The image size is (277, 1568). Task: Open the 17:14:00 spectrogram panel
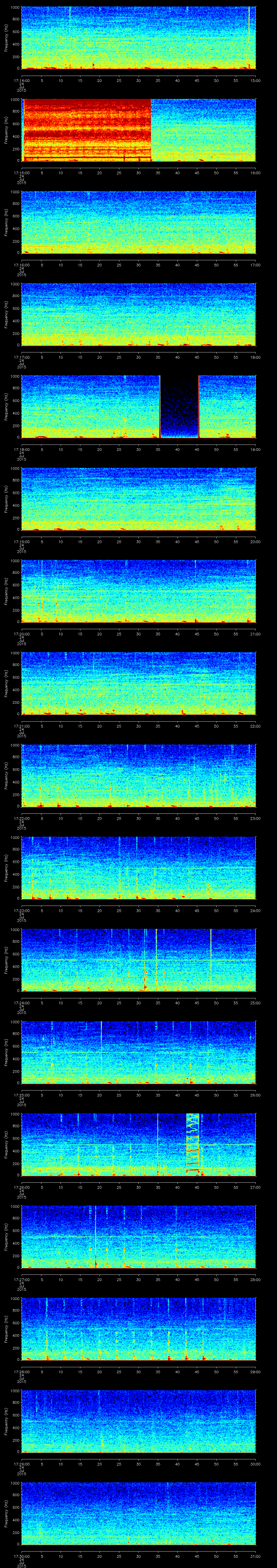tap(138, 38)
